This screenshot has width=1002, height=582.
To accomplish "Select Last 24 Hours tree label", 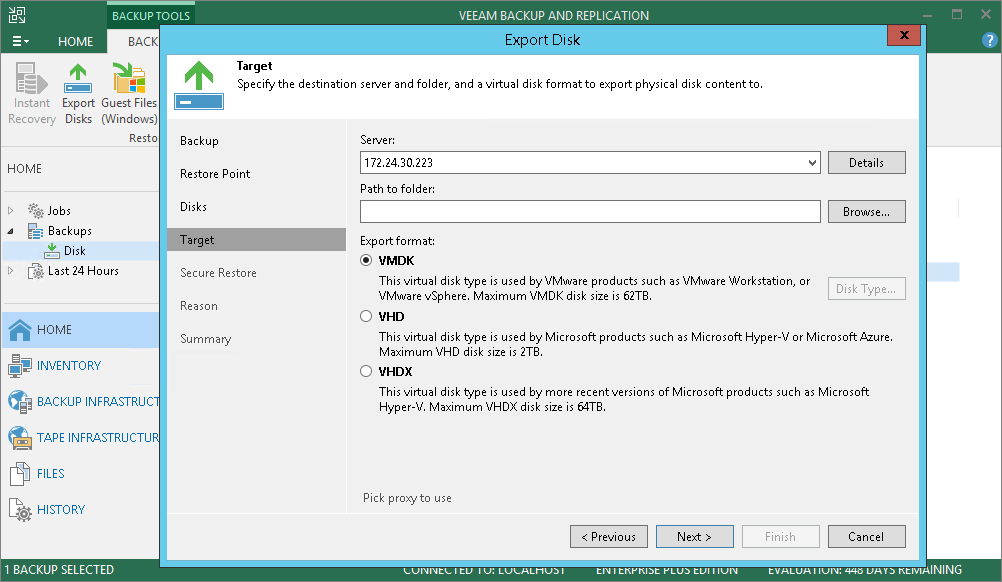I will pos(83,271).
